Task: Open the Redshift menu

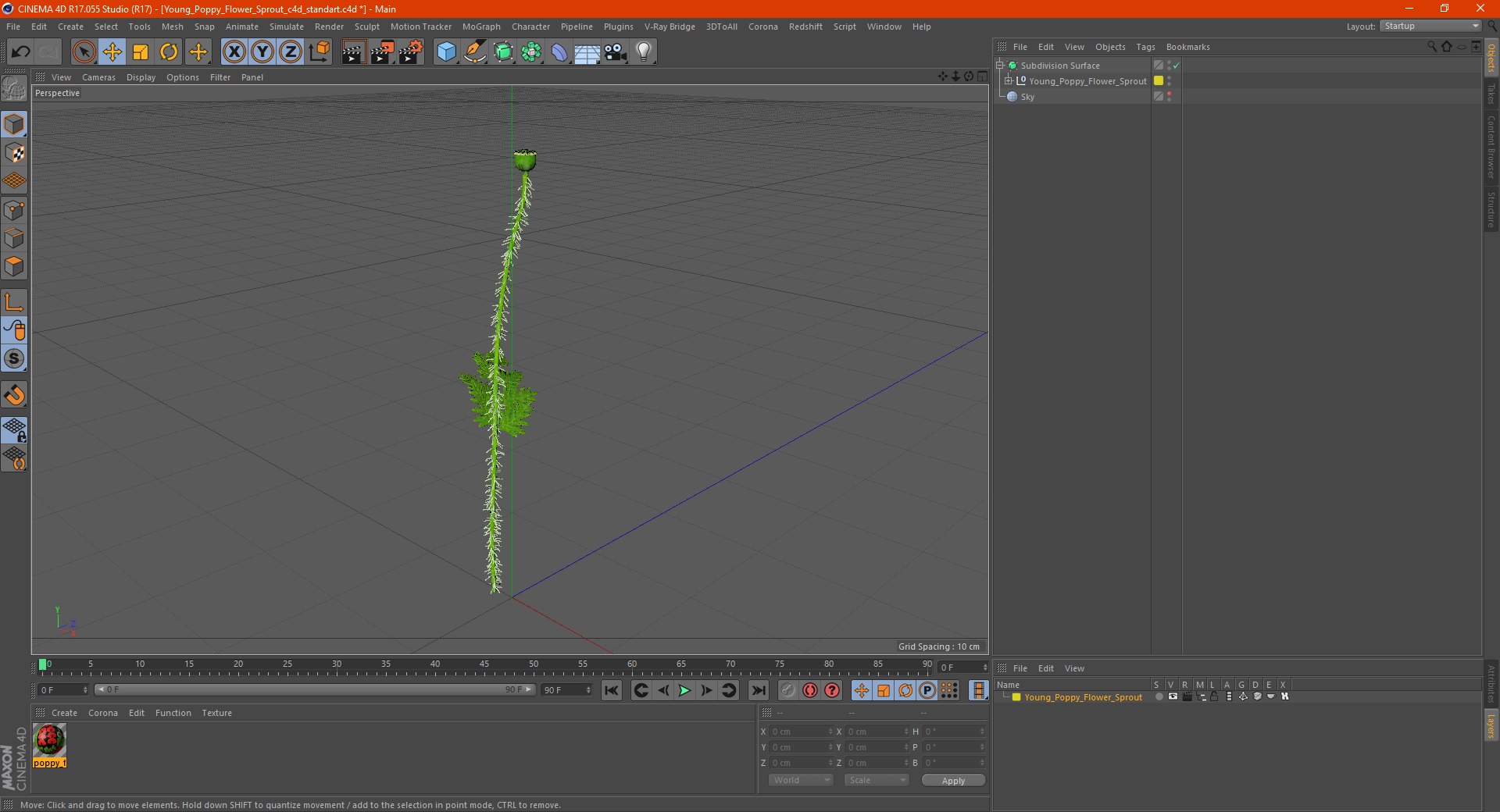Action: click(805, 27)
